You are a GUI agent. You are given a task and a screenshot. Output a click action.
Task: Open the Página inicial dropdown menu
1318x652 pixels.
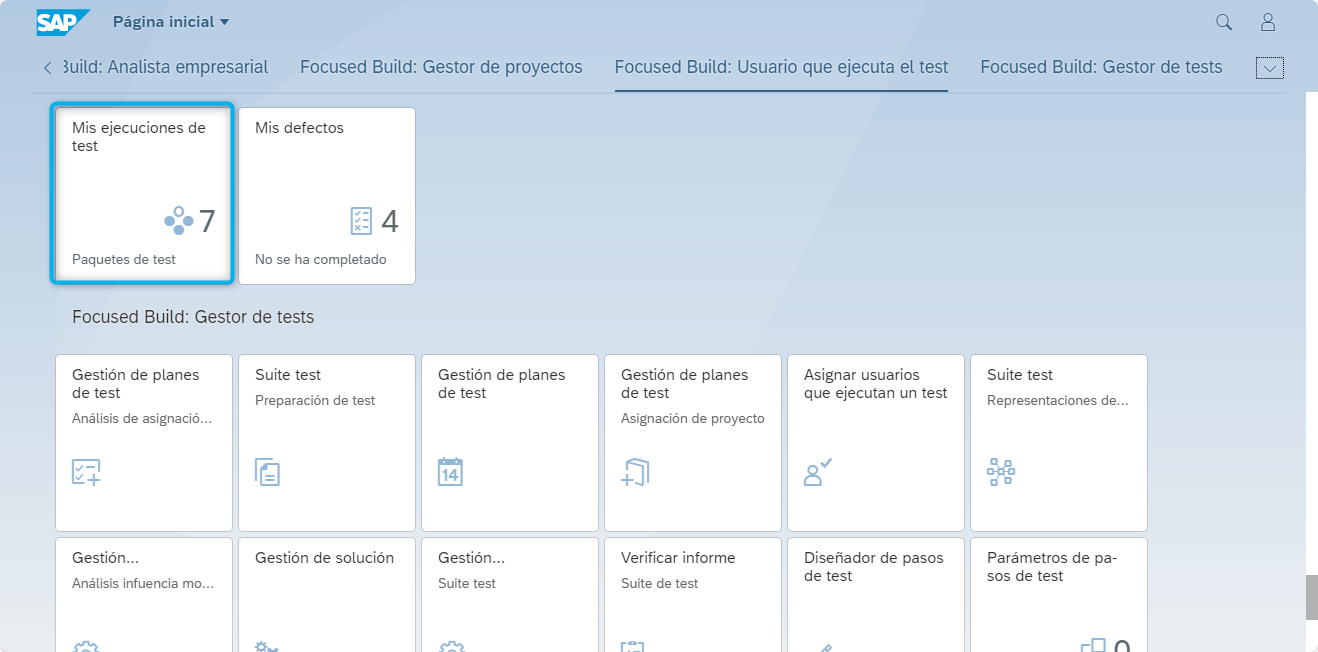point(171,22)
